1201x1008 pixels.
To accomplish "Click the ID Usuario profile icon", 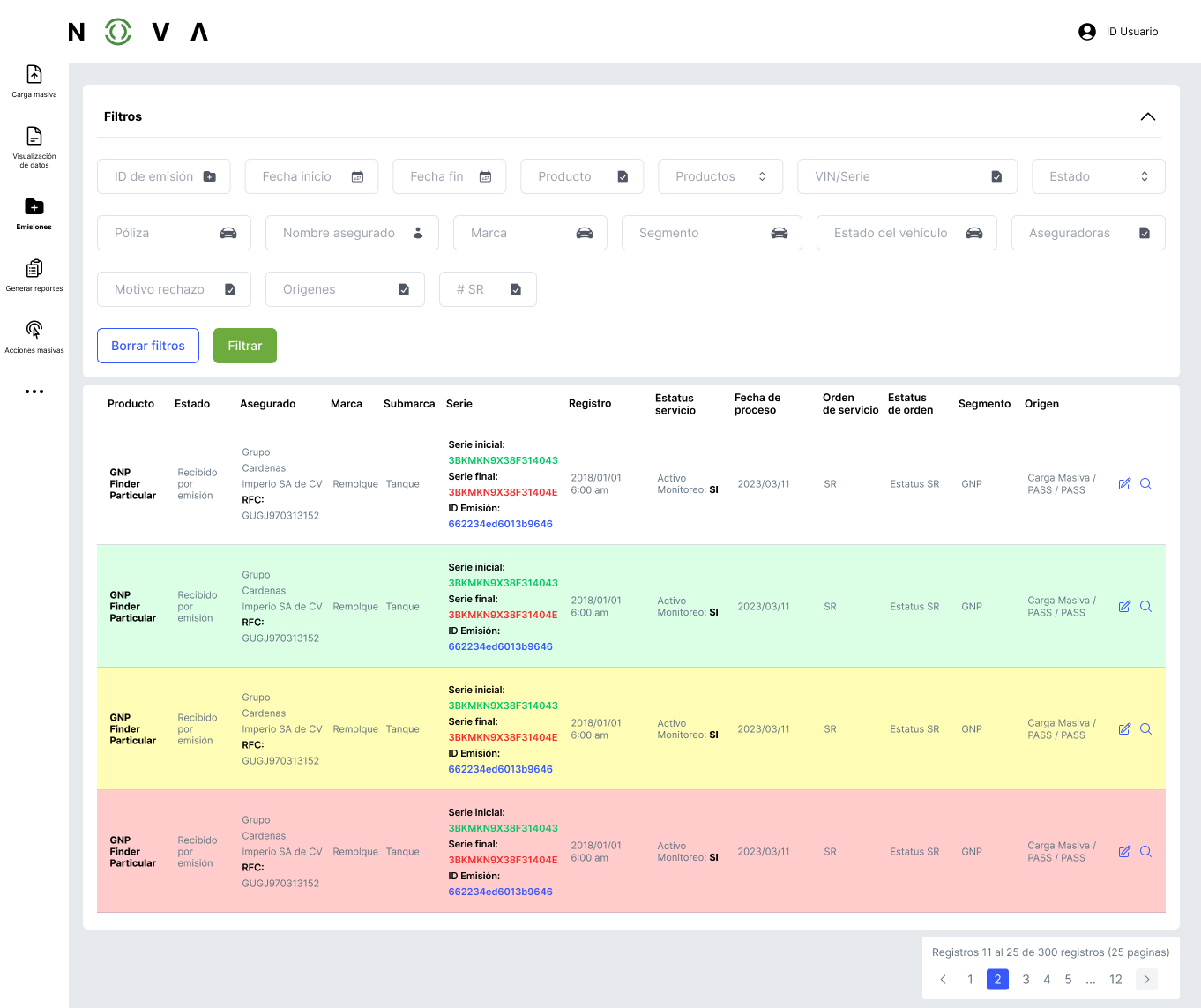I will 1087,32.
